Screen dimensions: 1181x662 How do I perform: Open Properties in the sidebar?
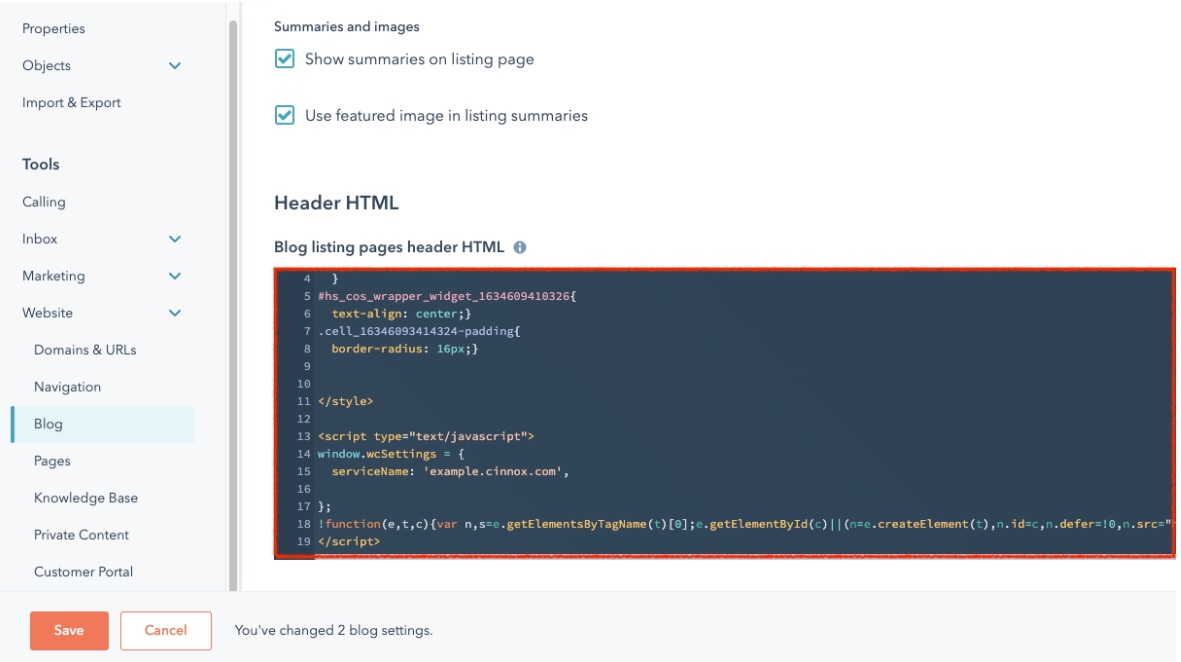coord(53,29)
